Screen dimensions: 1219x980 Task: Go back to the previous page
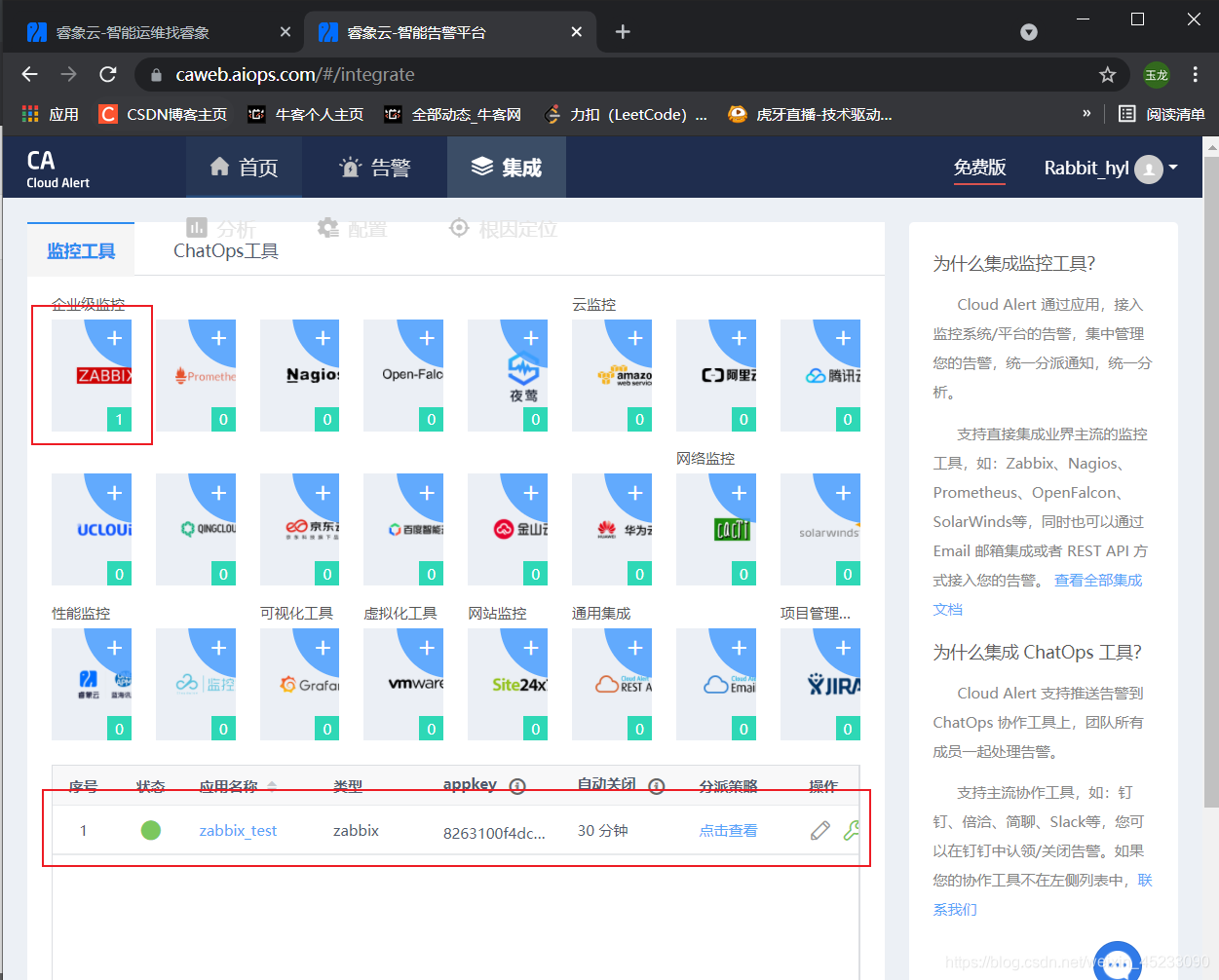tap(29, 74)
